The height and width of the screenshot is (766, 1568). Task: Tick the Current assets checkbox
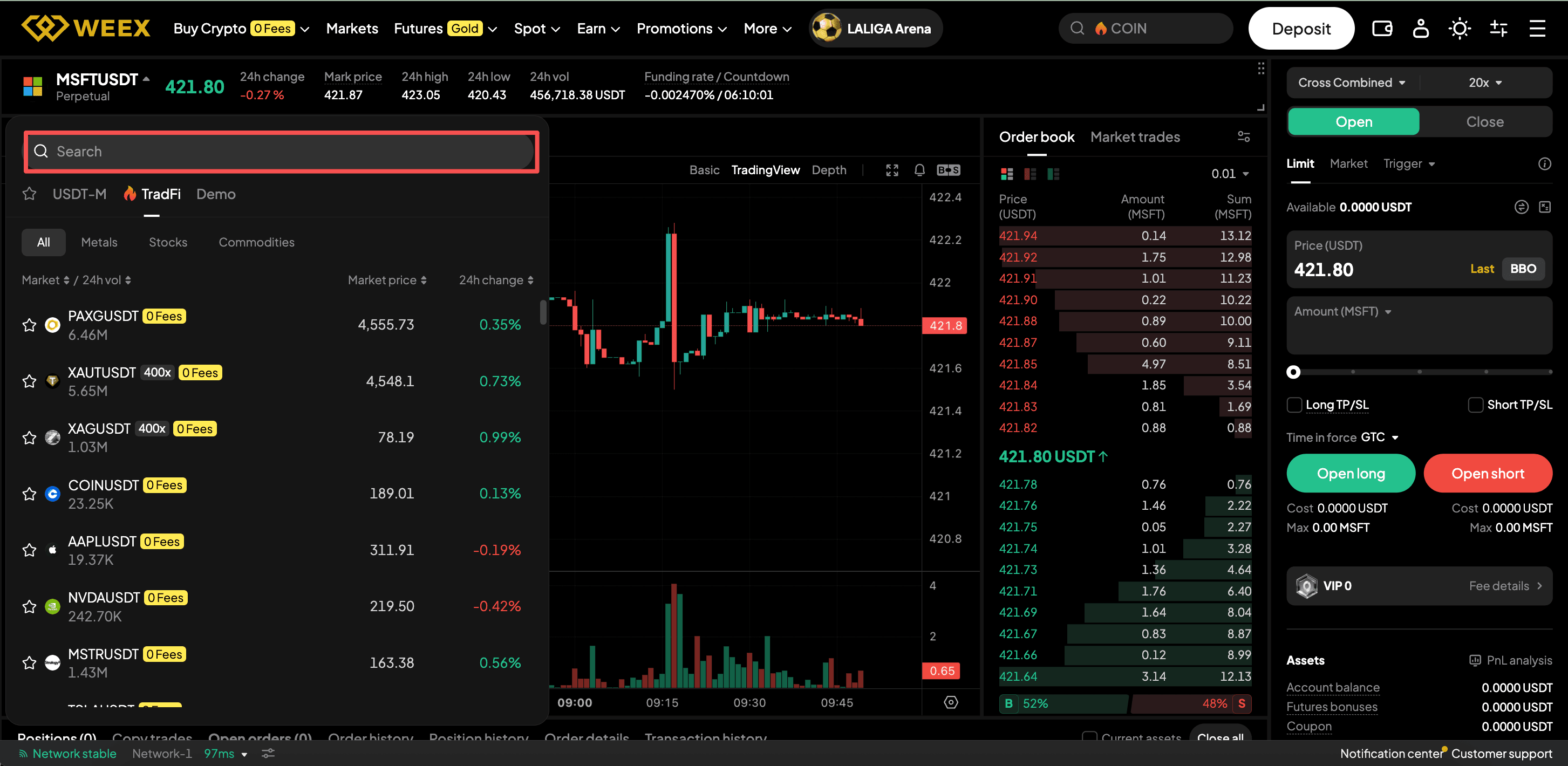pyautogui.click(x=1089, y=737)
